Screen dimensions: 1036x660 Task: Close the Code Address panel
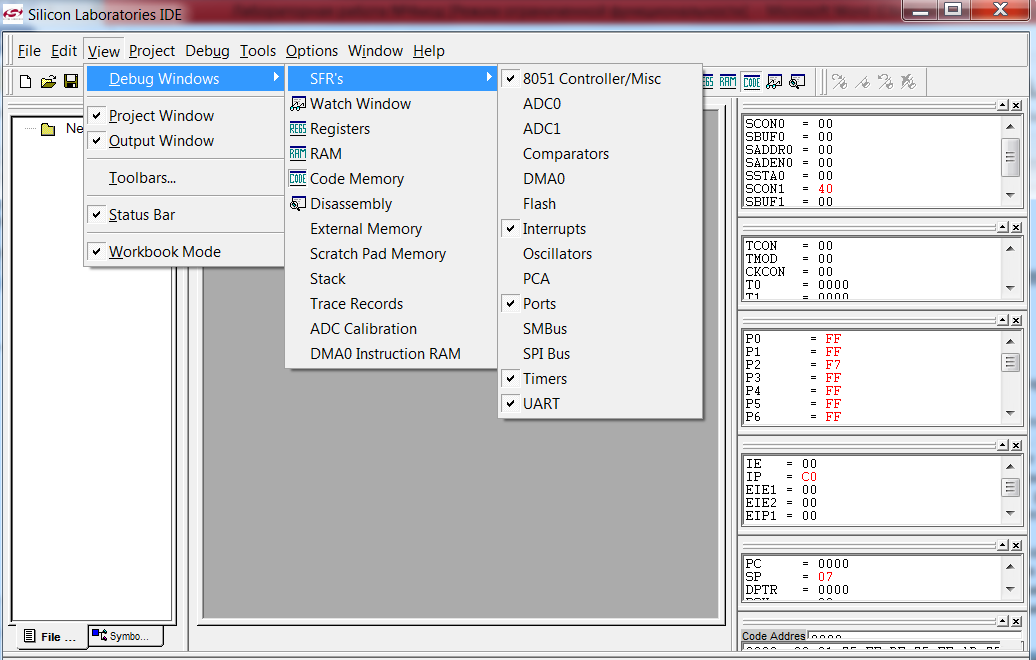pyautogui.click(x=1016, y=622)
